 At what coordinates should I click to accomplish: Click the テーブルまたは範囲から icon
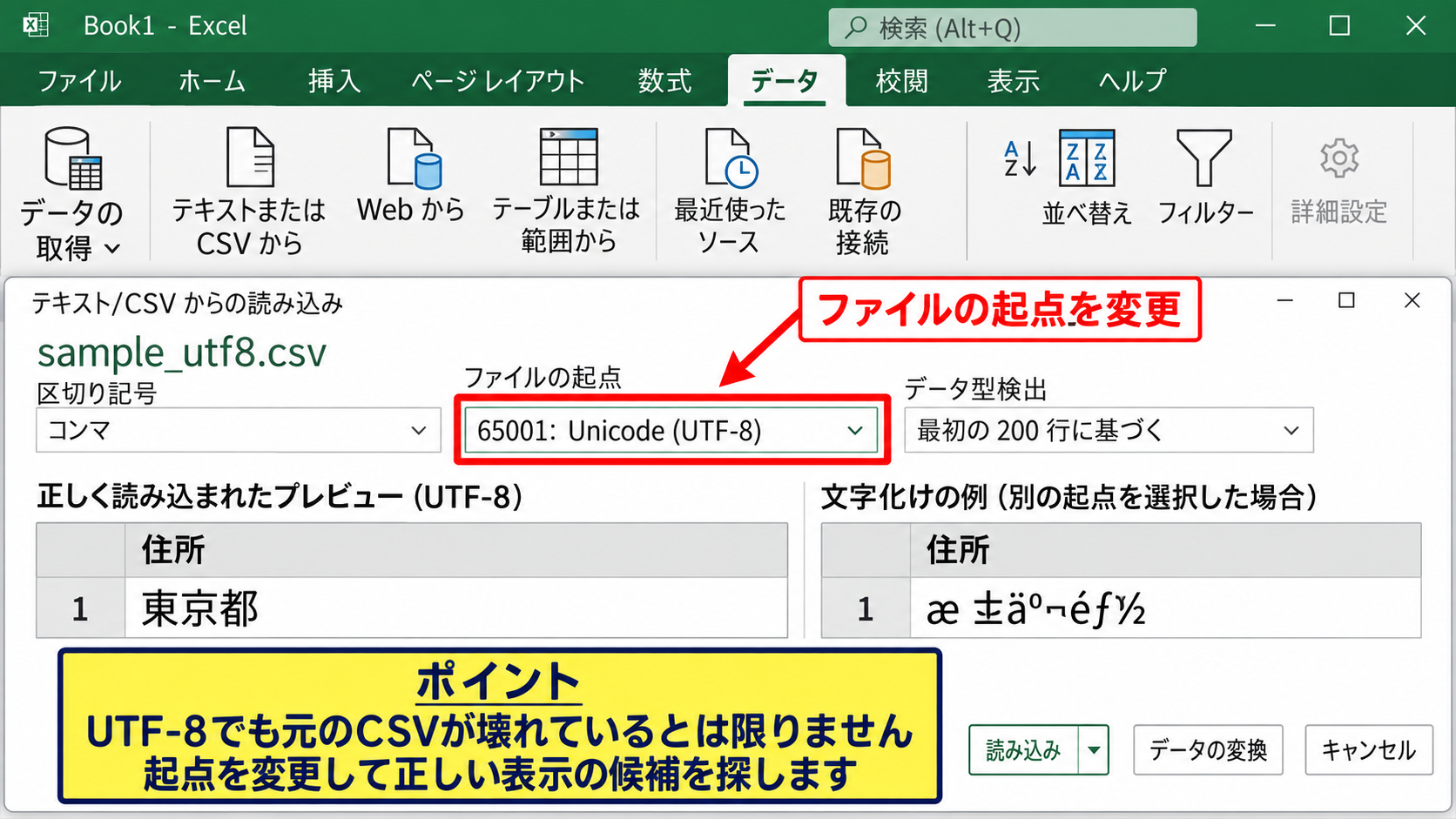(569, 157)
